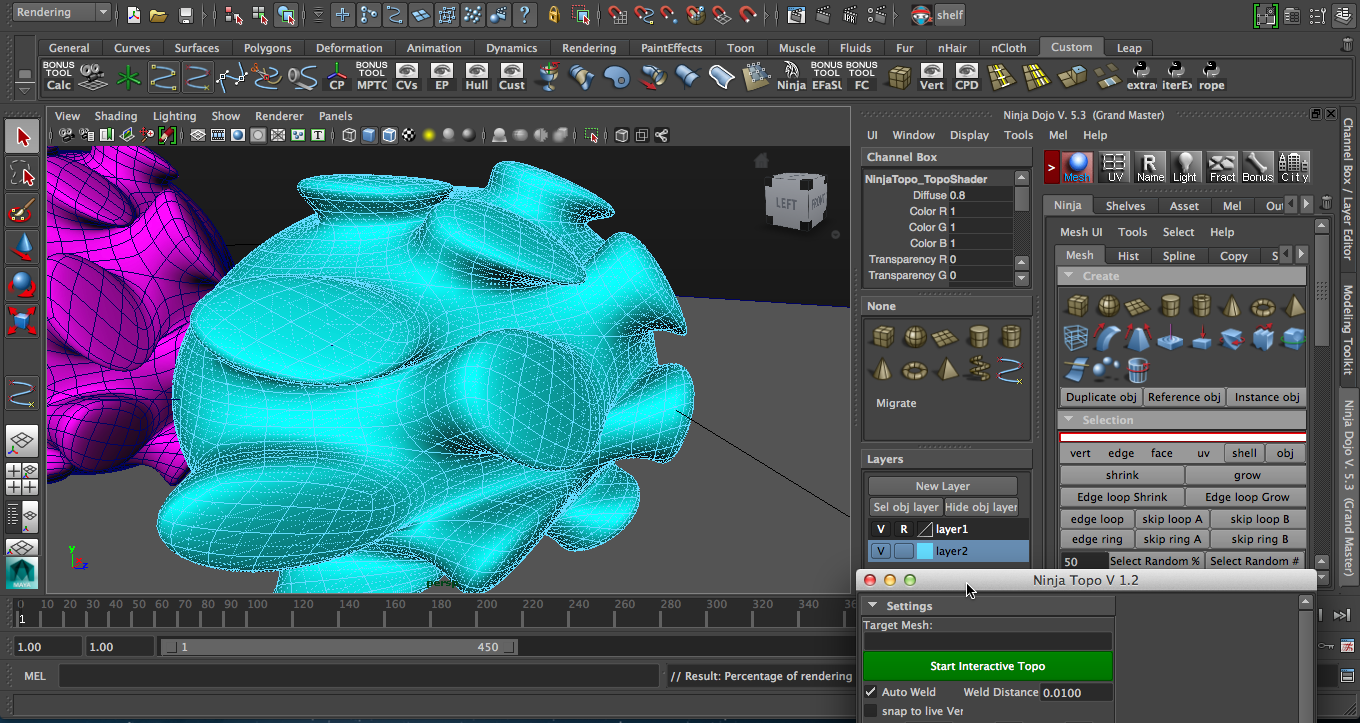Viewport: 1360px width, 723px height.
Task: Switch to the Spline sub-tab
Action: pos(1179,256)
